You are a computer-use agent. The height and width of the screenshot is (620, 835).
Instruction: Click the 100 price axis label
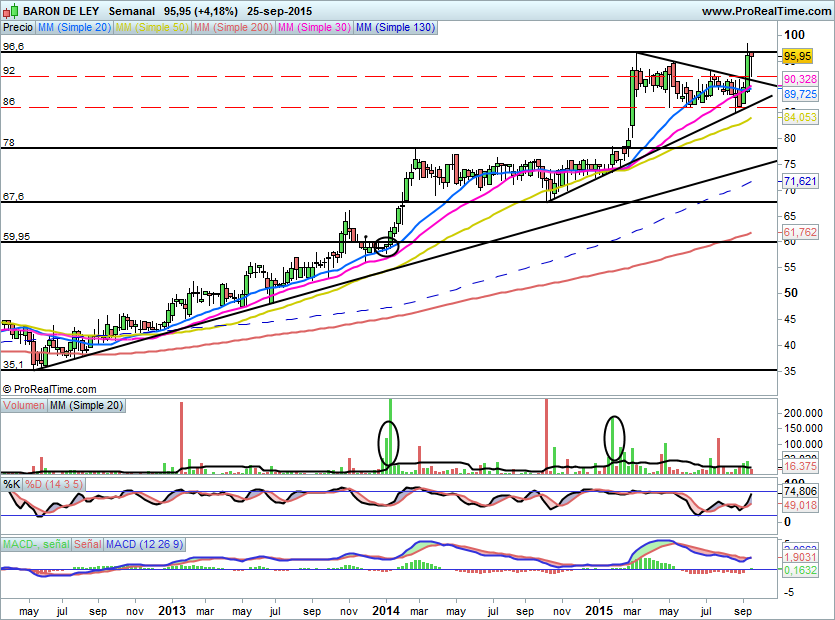coord(794,35)
